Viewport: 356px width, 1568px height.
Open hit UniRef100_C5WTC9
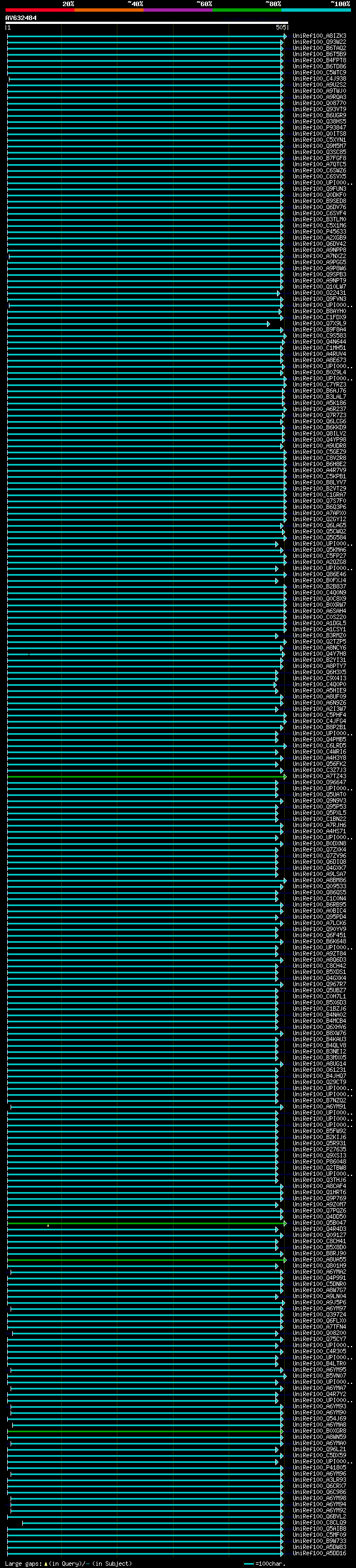pyautogui.click(x=319, y=72)
